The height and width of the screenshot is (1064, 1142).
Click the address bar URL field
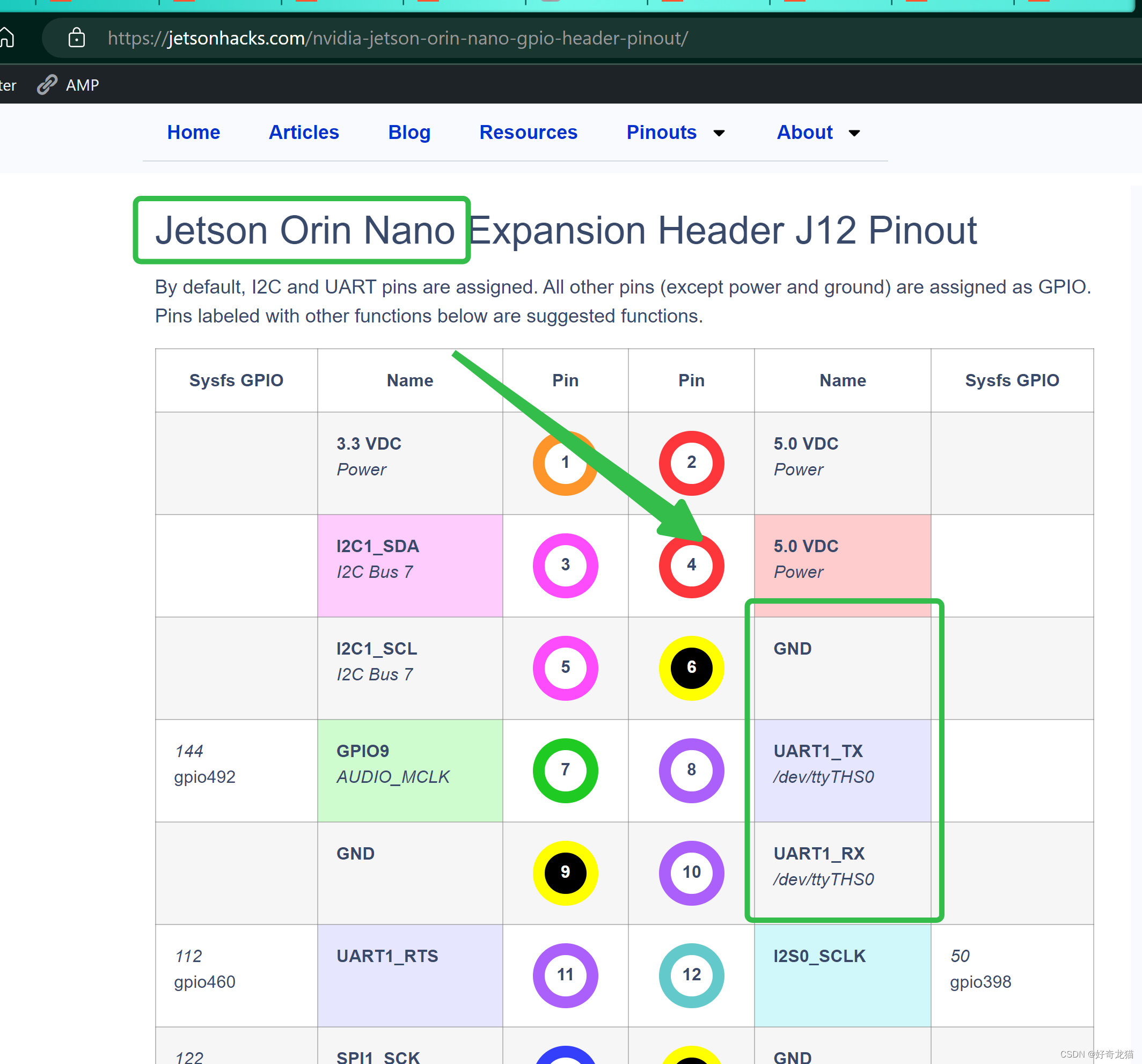point(398,38)
